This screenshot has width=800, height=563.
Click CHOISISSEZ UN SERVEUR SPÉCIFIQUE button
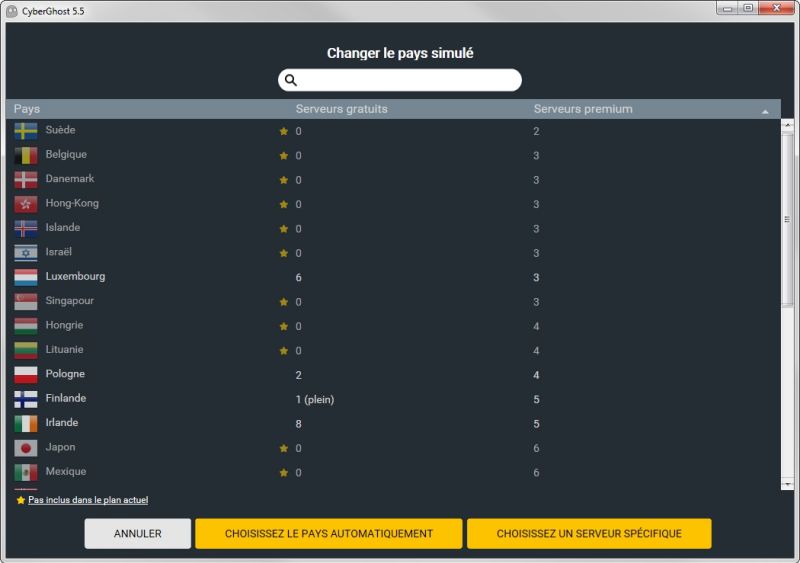tap(588, 534)
